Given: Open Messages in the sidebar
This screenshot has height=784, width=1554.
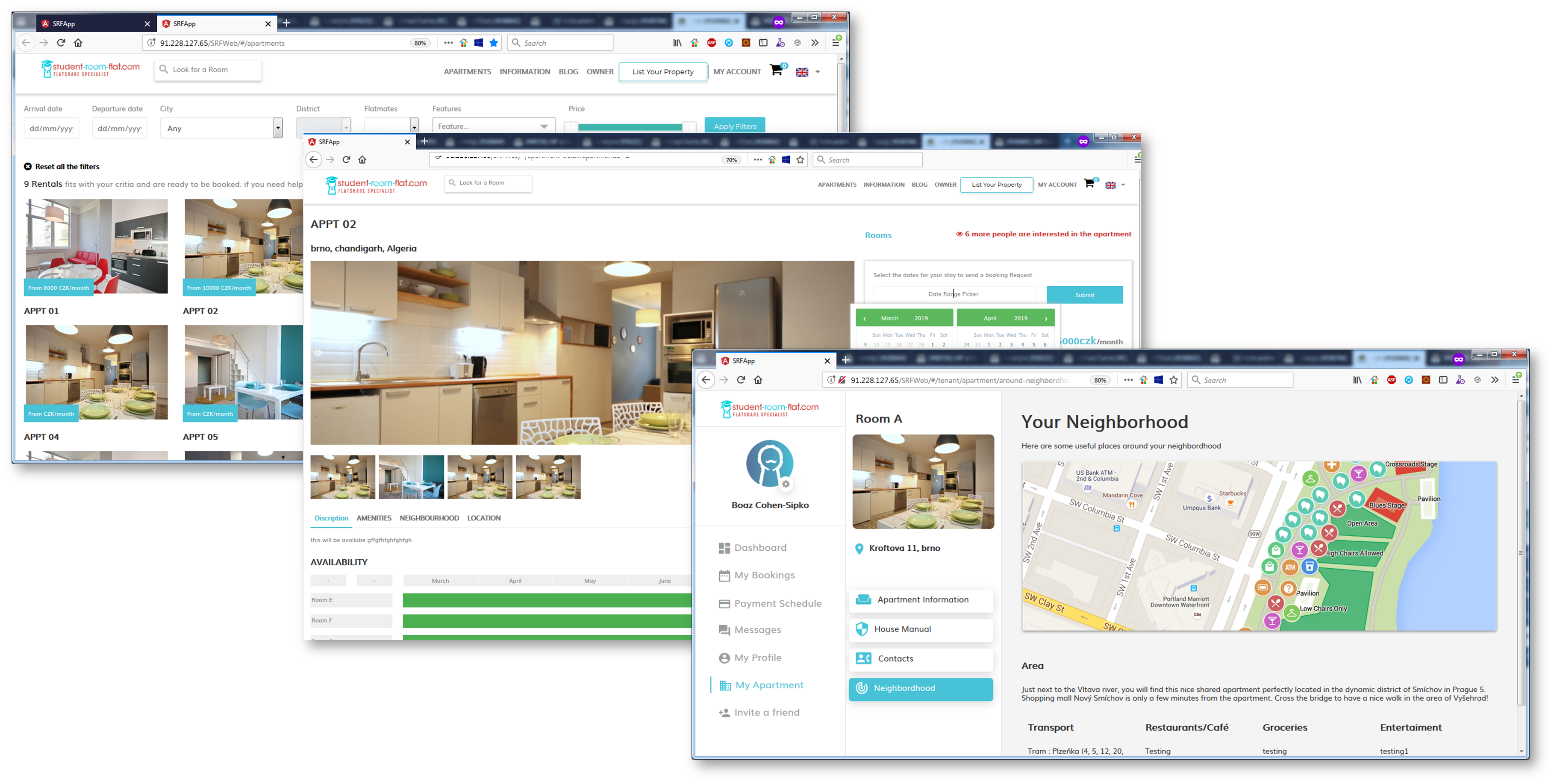Looking at the screenshot, I should click(749, 630).
